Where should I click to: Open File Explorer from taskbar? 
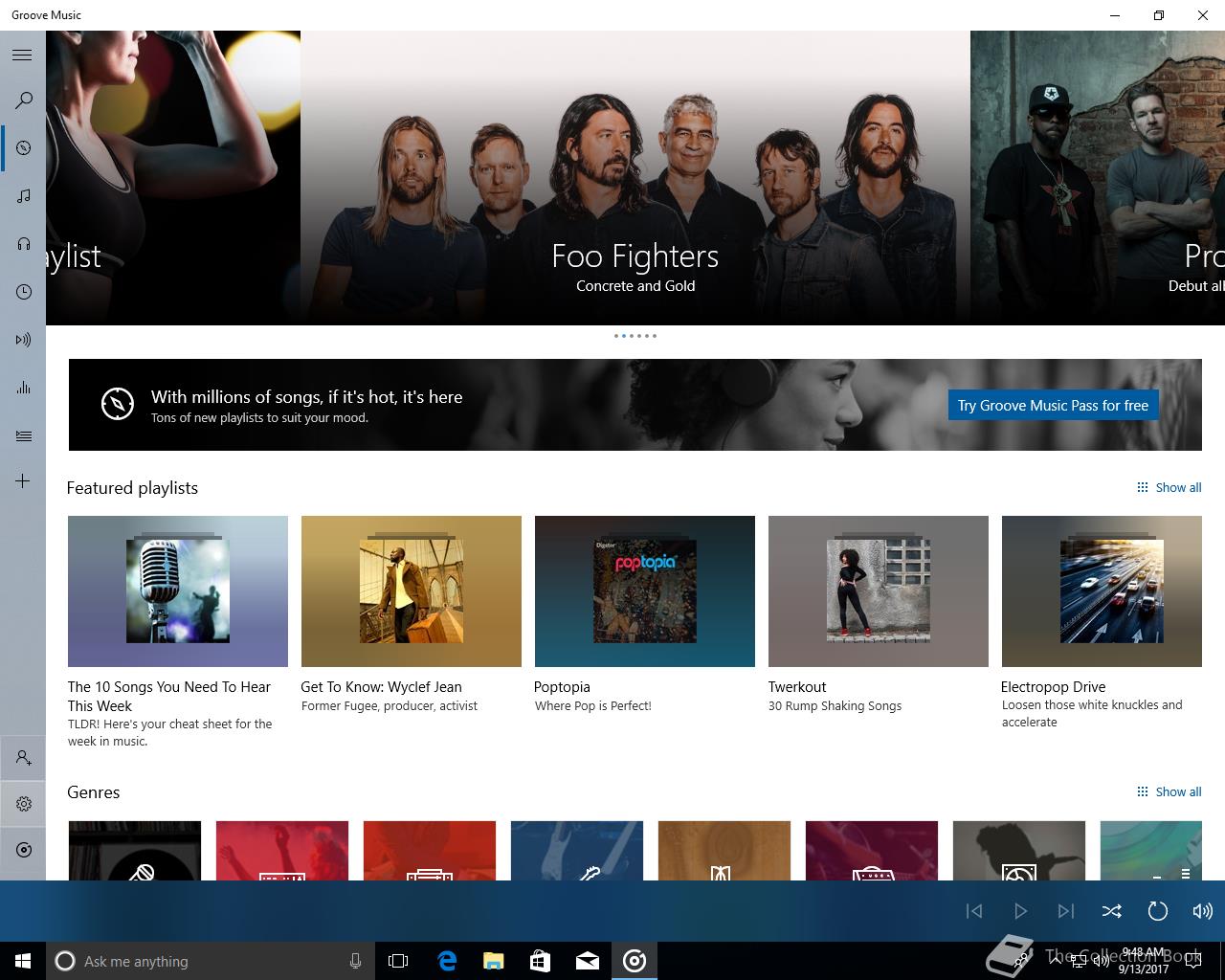[493, 961]
